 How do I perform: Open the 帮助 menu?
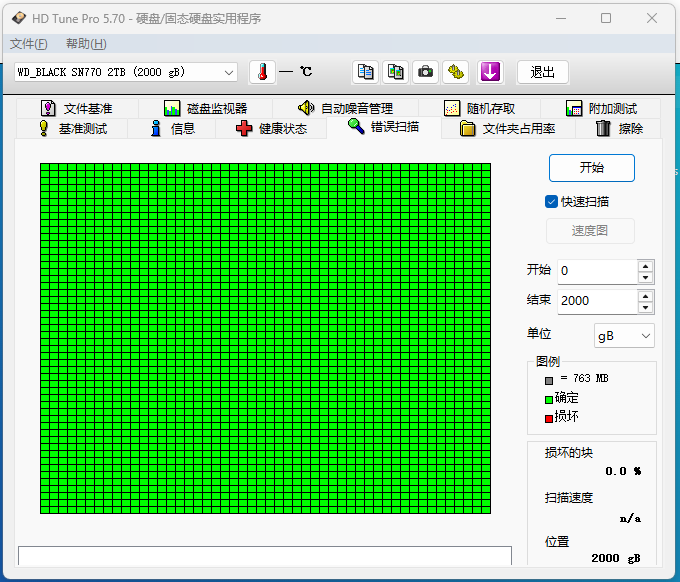tap(86, 44)
